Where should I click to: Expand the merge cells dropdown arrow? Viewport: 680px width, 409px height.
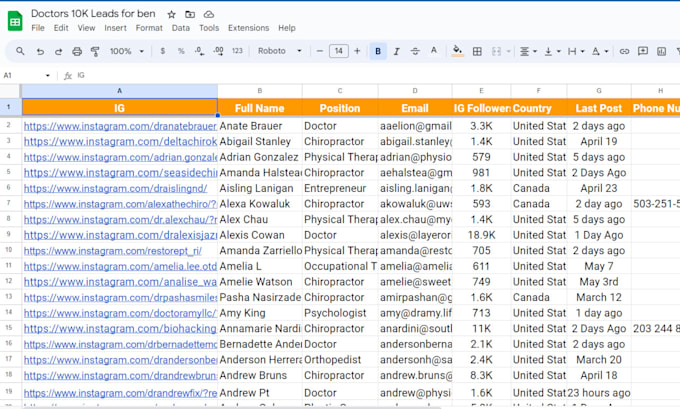click(x=508, y=51)
